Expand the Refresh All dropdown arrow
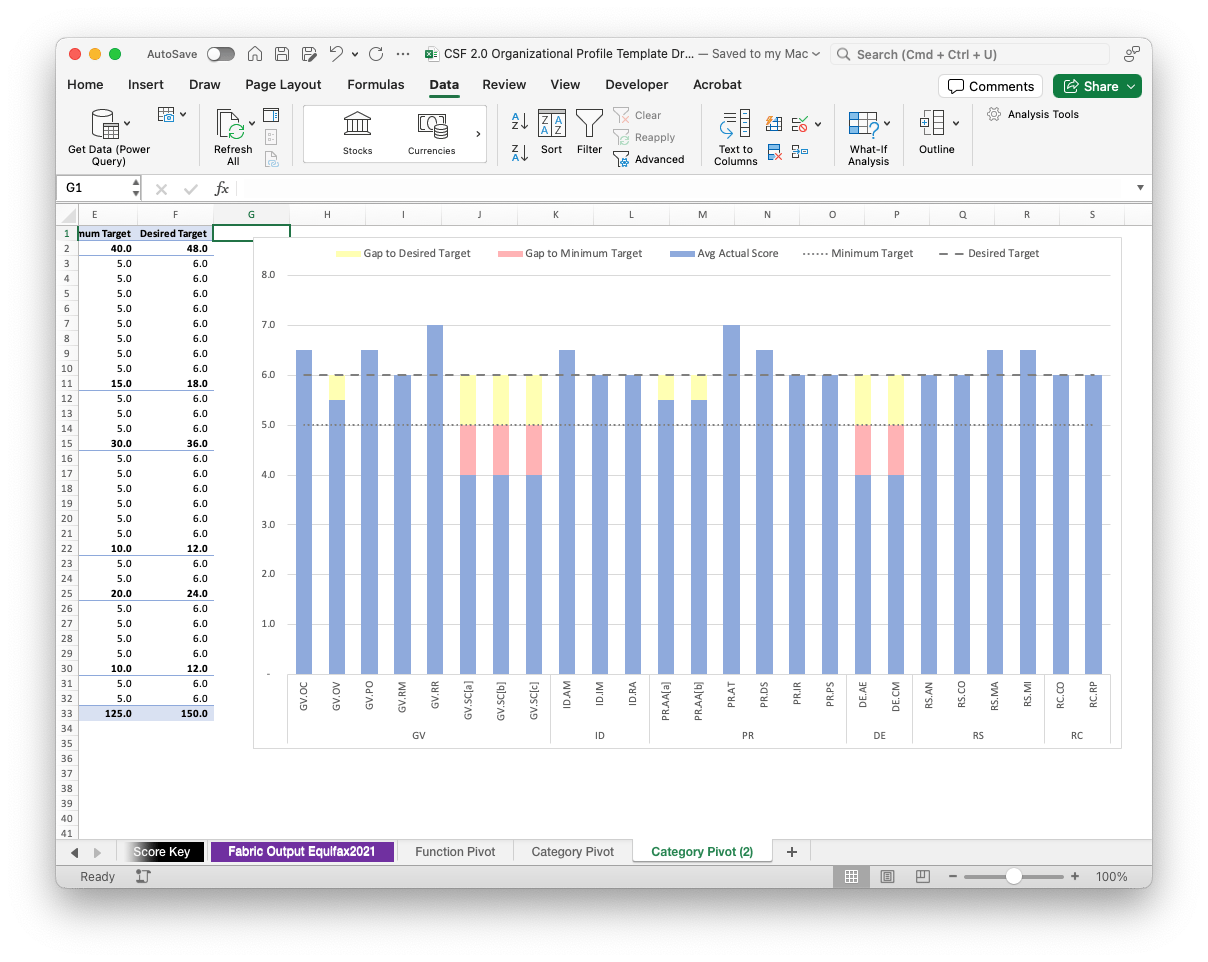Viewport: 1208px width, 962px height. (250, 125)
